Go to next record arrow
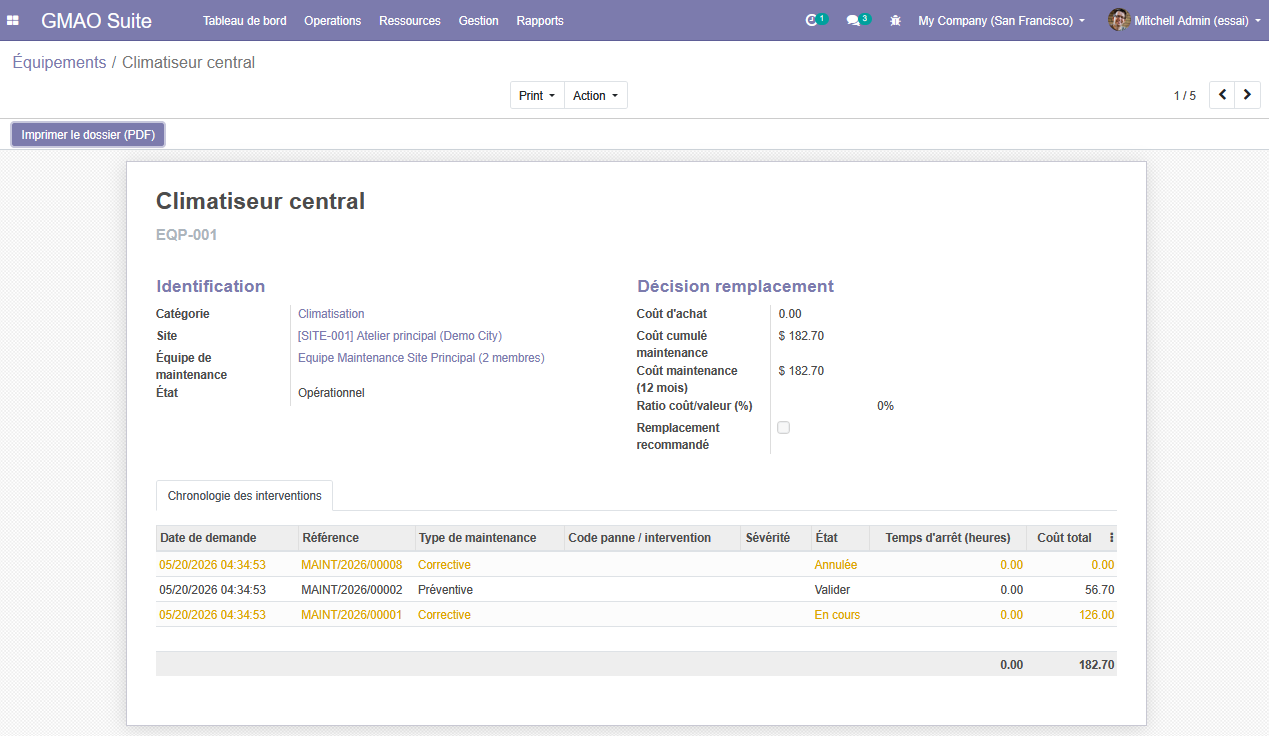The width and height of the screenshot is (1269, 736). tap(1247, 95)
